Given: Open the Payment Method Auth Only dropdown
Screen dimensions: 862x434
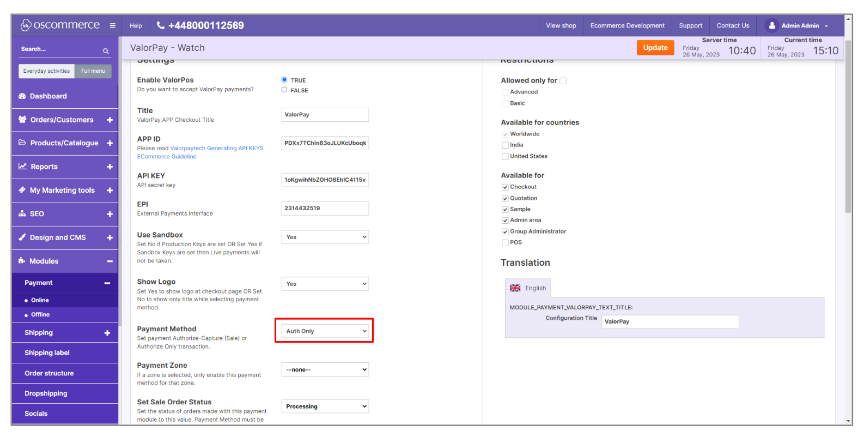Looking at the screenshot, I should (325, 331).
